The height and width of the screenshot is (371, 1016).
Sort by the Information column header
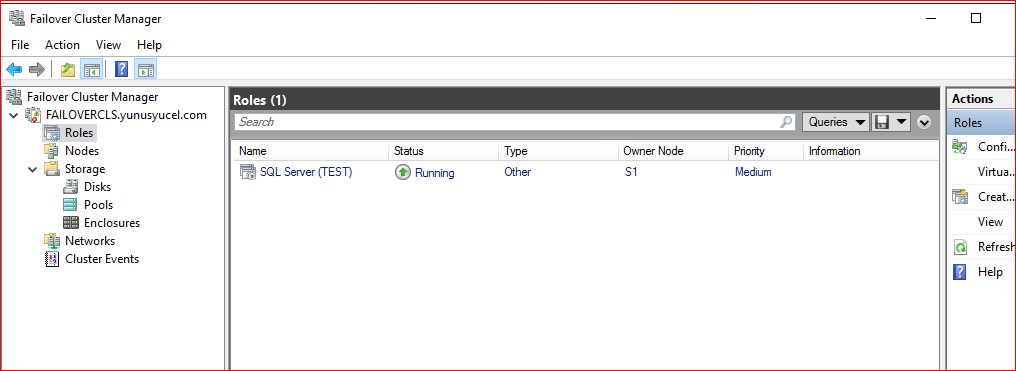coord(871,152)
